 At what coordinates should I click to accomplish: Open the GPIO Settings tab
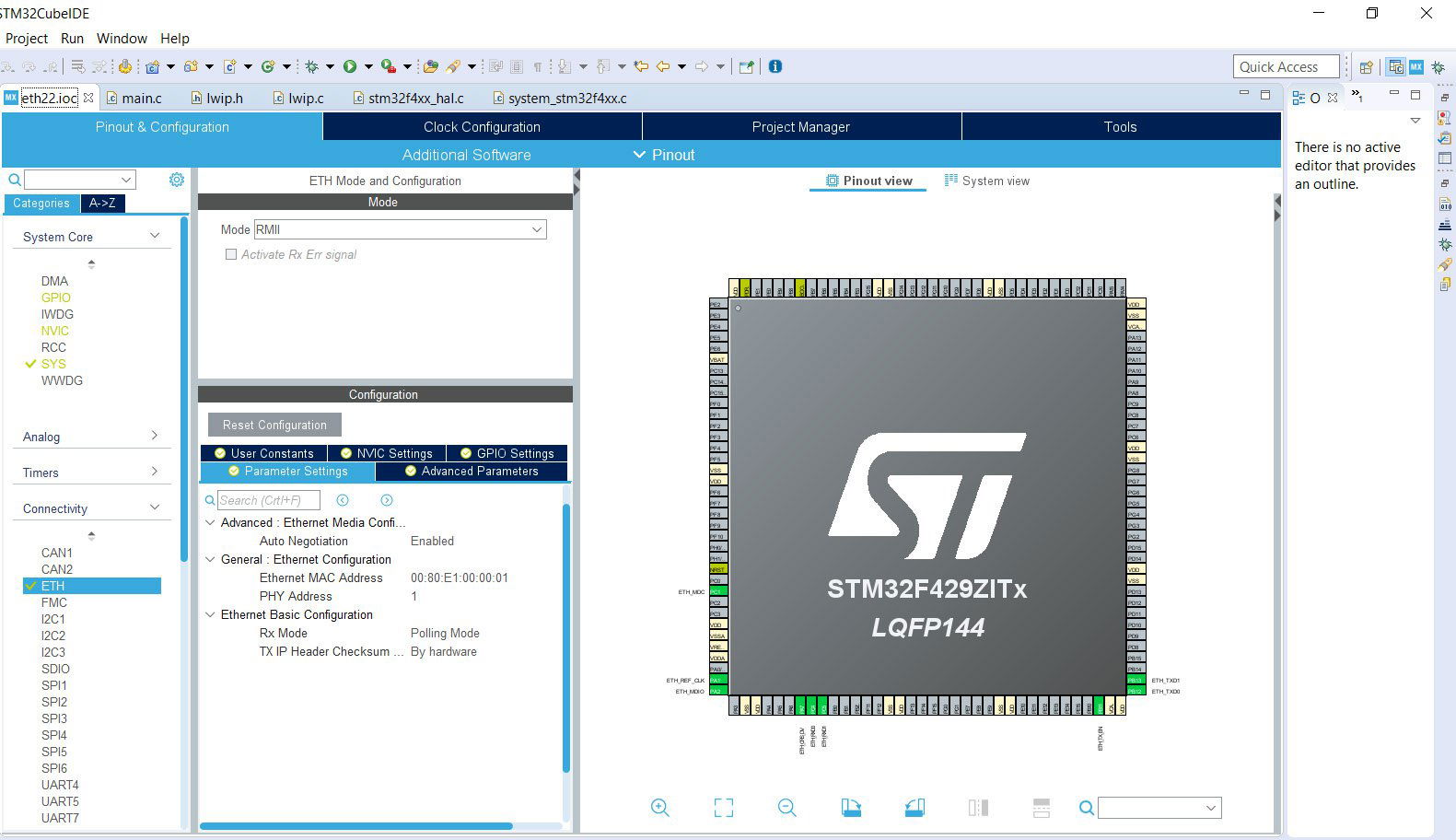[x=507, y=453]
